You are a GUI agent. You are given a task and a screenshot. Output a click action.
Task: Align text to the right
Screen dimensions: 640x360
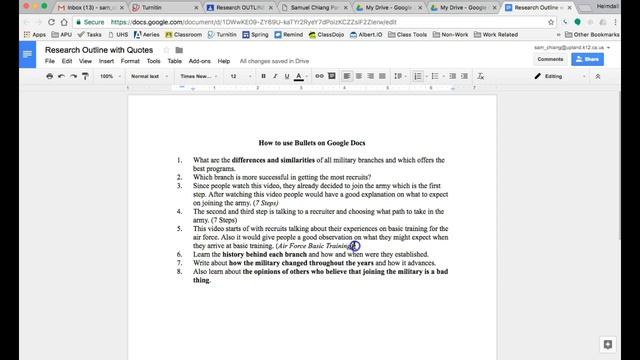point(371,76)
